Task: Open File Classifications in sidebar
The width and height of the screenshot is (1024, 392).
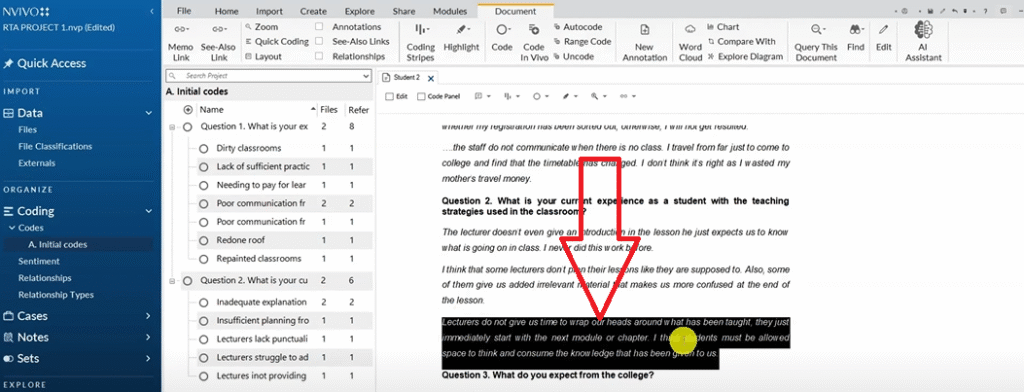Action: tap(55, 146)
